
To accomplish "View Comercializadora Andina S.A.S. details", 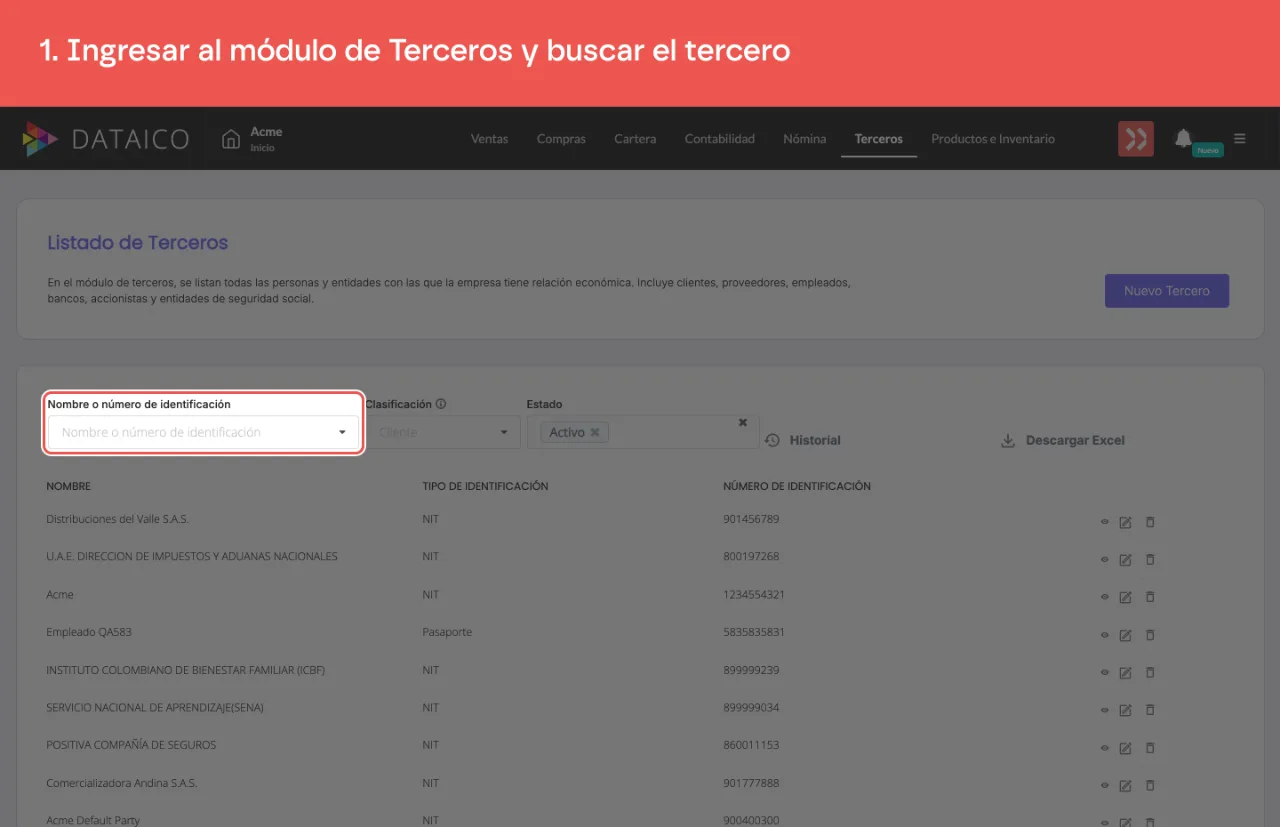I will click(x=1105, y=785).
